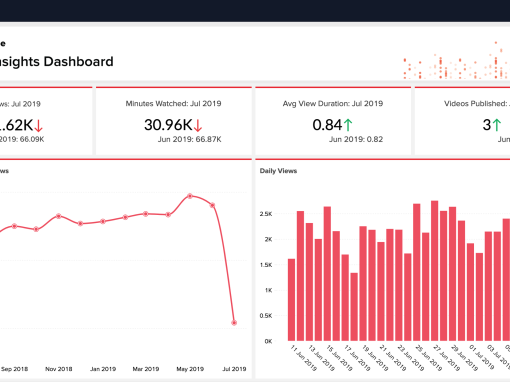Select the Nov 2018 line chart marker
The image size is (510, 382).
pyautogui.click(x=59, y=216)
